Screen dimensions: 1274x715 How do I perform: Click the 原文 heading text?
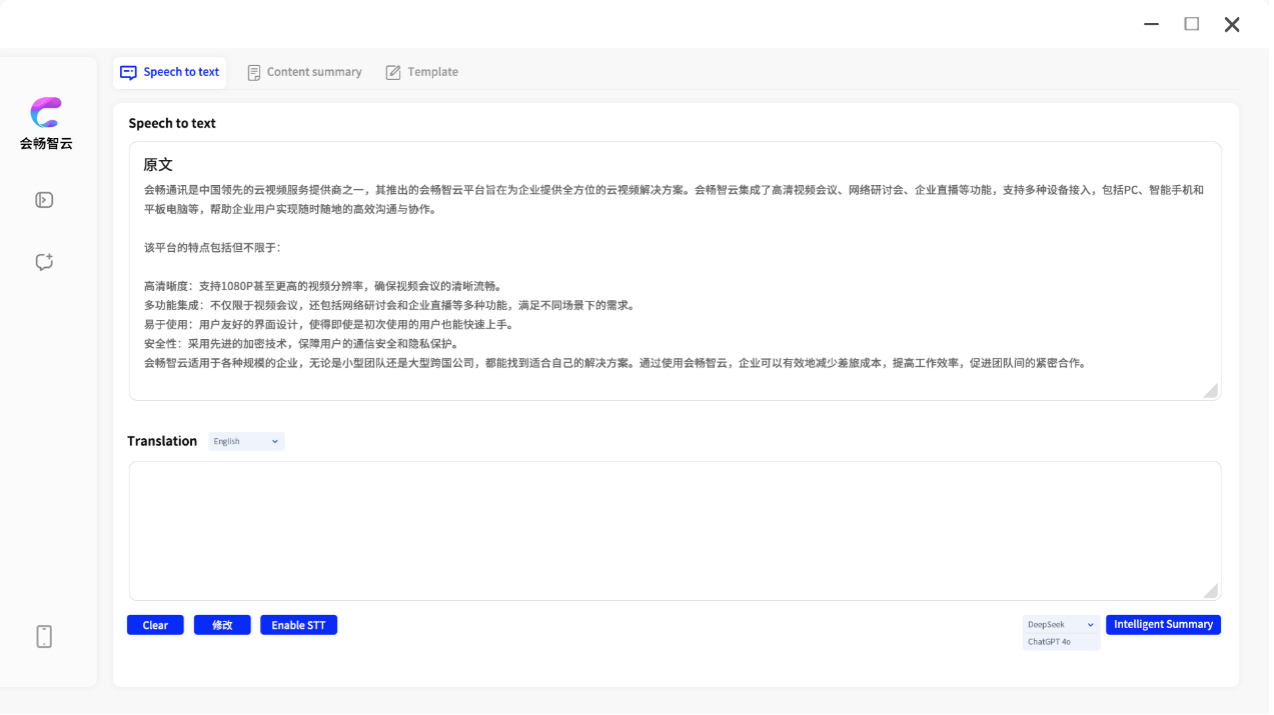(x=158, y=165)
